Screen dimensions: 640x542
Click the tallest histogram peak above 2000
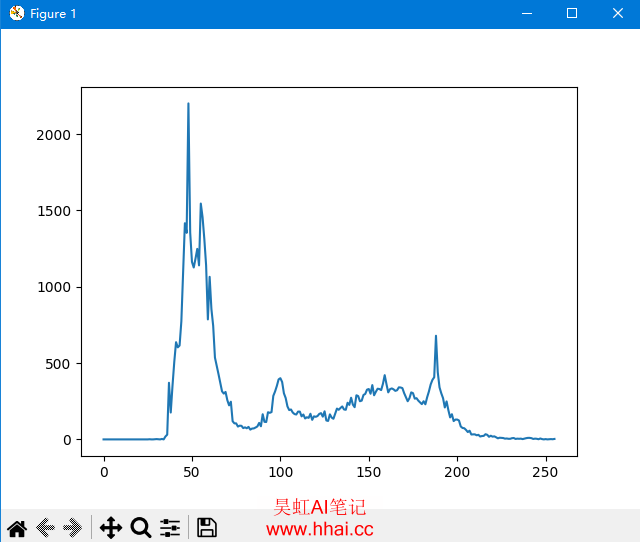click(x=188, y=104)
